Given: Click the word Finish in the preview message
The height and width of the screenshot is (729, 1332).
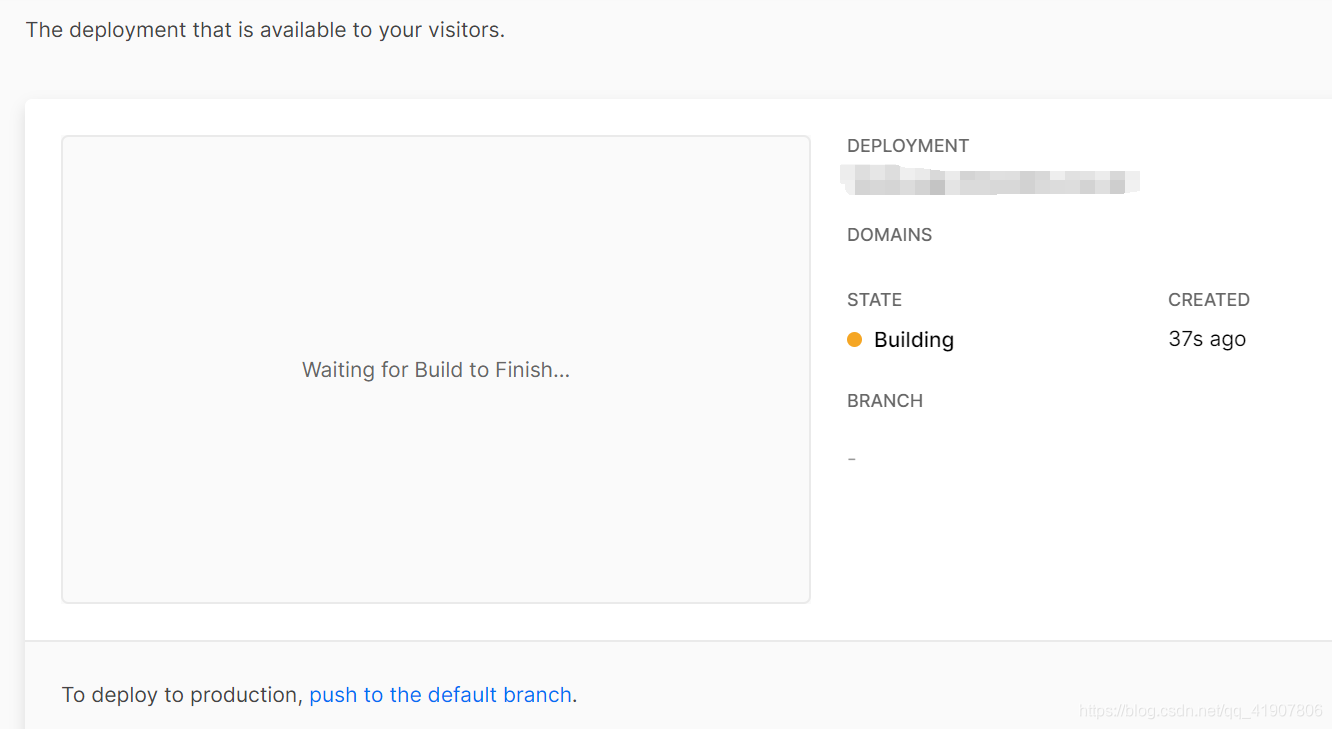Looking at the screenshot, I should point(532,370).
